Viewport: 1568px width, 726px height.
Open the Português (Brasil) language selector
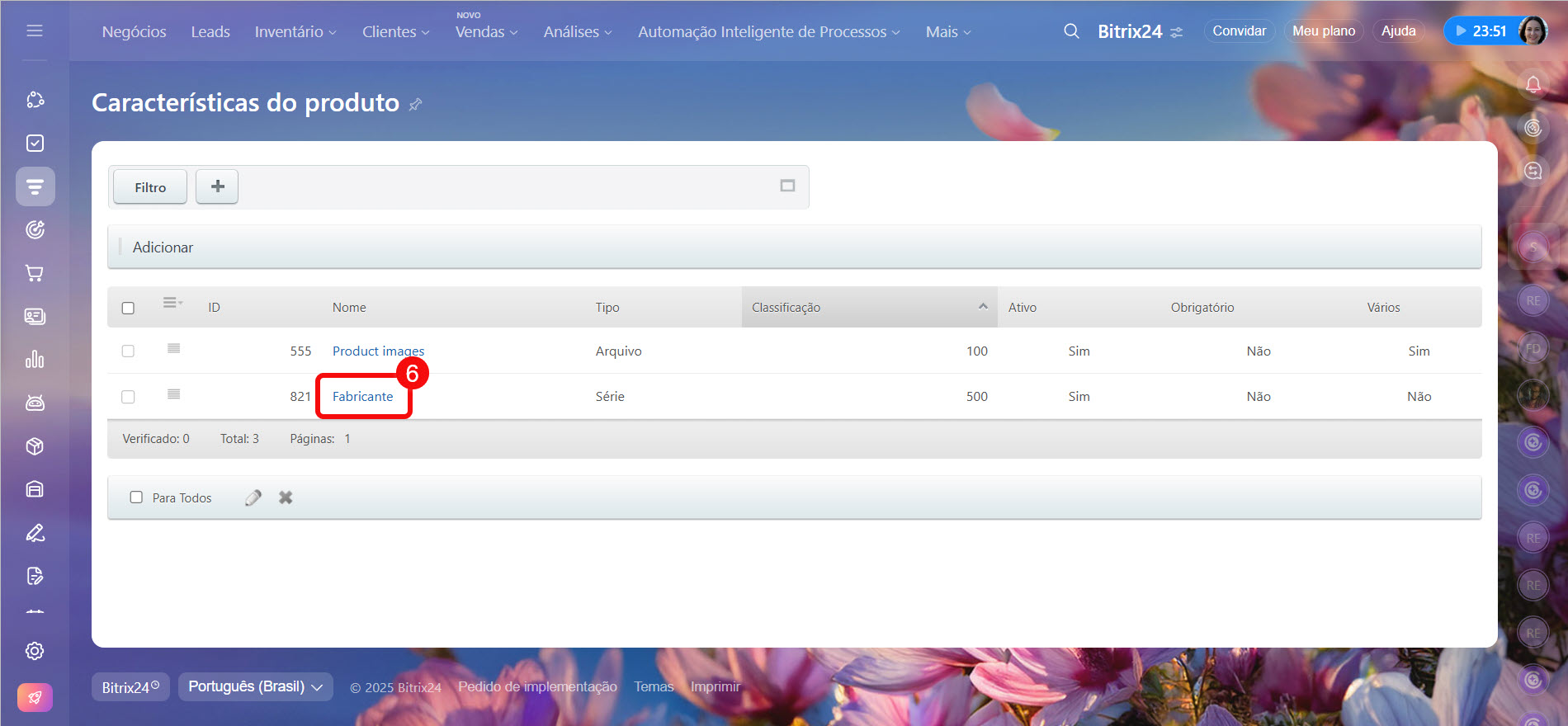[255, 686]
